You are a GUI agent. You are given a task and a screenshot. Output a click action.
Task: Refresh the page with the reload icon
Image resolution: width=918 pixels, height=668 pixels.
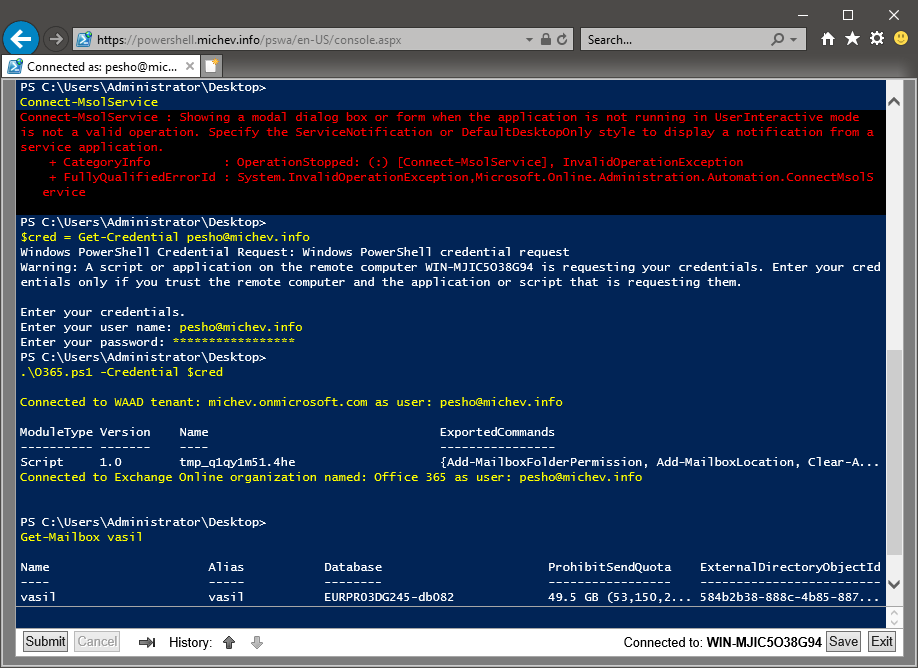point(562,39)
